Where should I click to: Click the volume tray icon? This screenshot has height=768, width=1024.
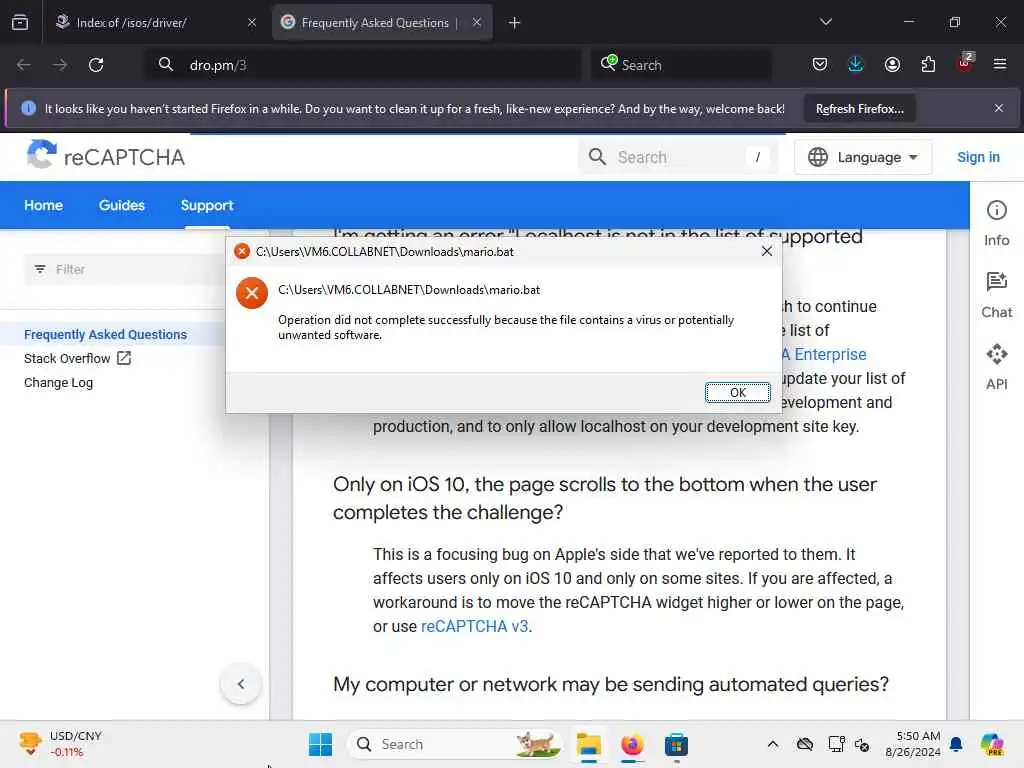pos(862,744)
